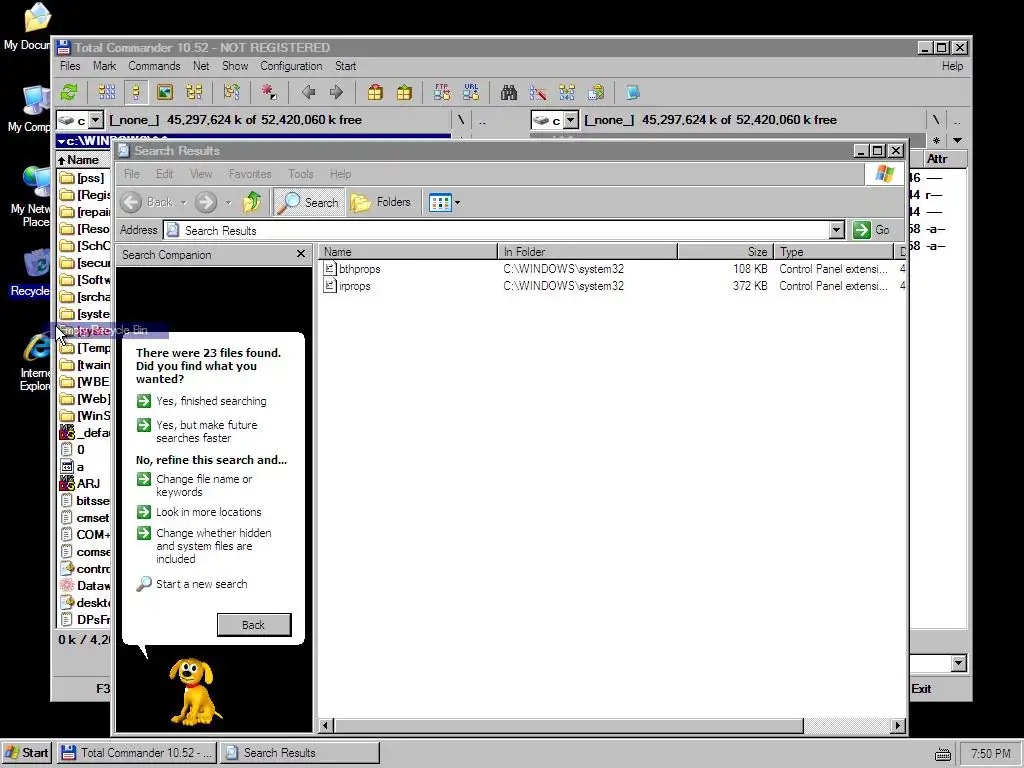Click the Up folder icon in Search Results

[252, 202]
